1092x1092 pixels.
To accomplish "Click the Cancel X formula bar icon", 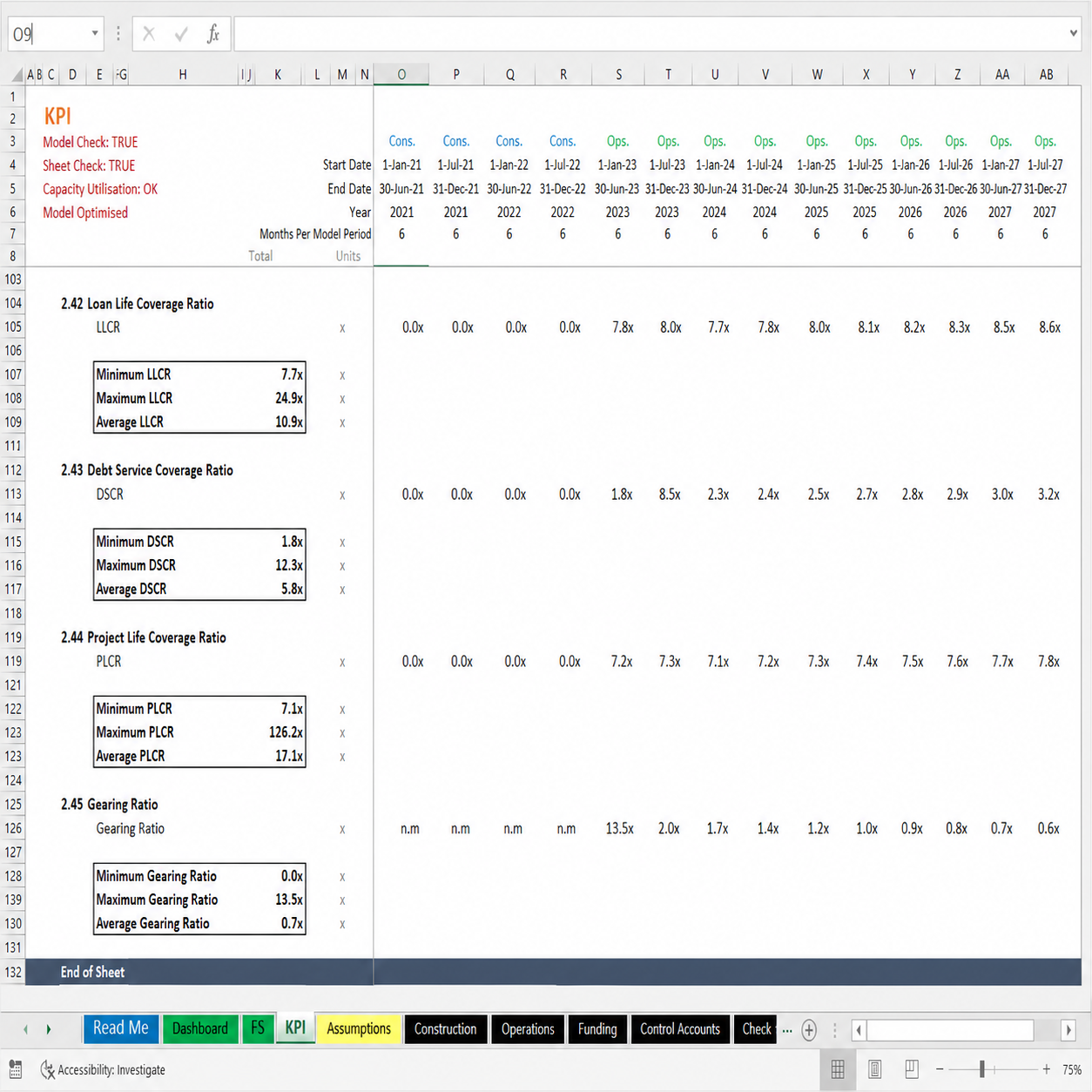I will pos(149,34).
